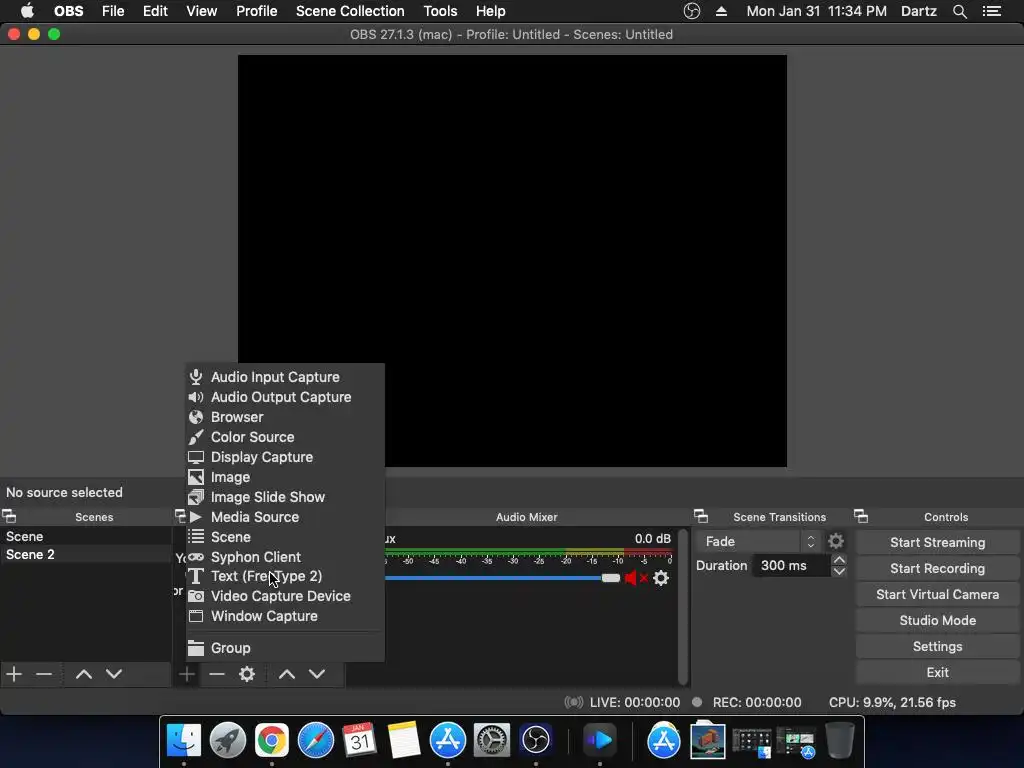Click the black preview canvas
The height and width of the screenshot is (768, 1024).
pos(512,261)
